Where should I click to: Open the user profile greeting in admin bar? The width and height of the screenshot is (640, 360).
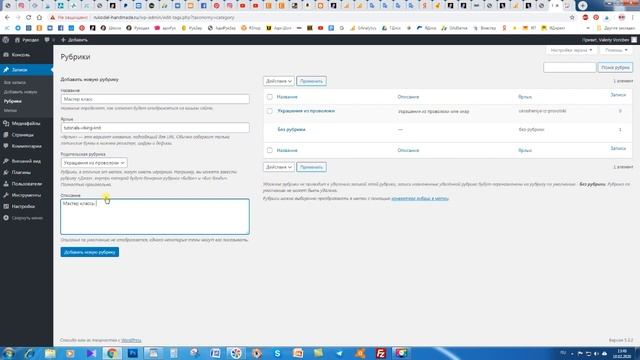pyautogui.click(x=609, y=40)
